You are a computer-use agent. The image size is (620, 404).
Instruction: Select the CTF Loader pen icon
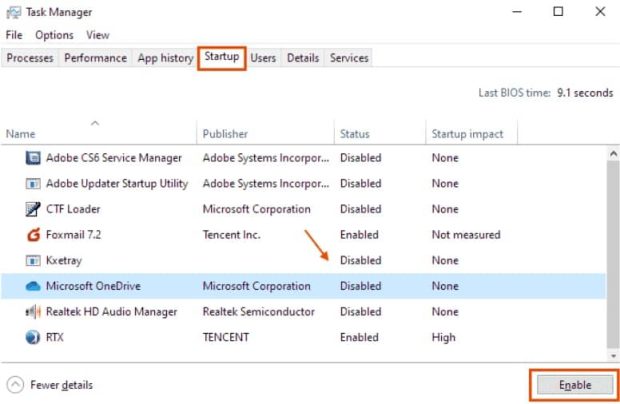[32, 210]
